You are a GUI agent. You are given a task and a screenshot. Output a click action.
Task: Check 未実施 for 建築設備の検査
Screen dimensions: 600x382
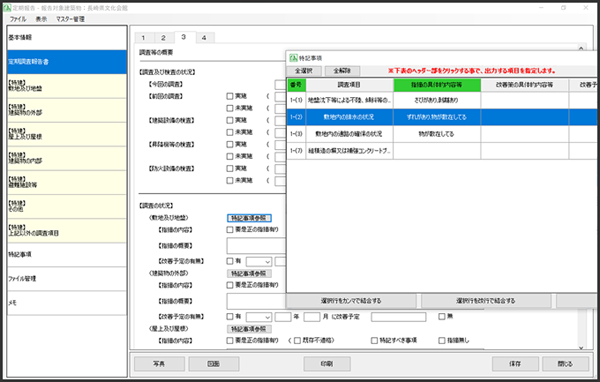point(230,132)
